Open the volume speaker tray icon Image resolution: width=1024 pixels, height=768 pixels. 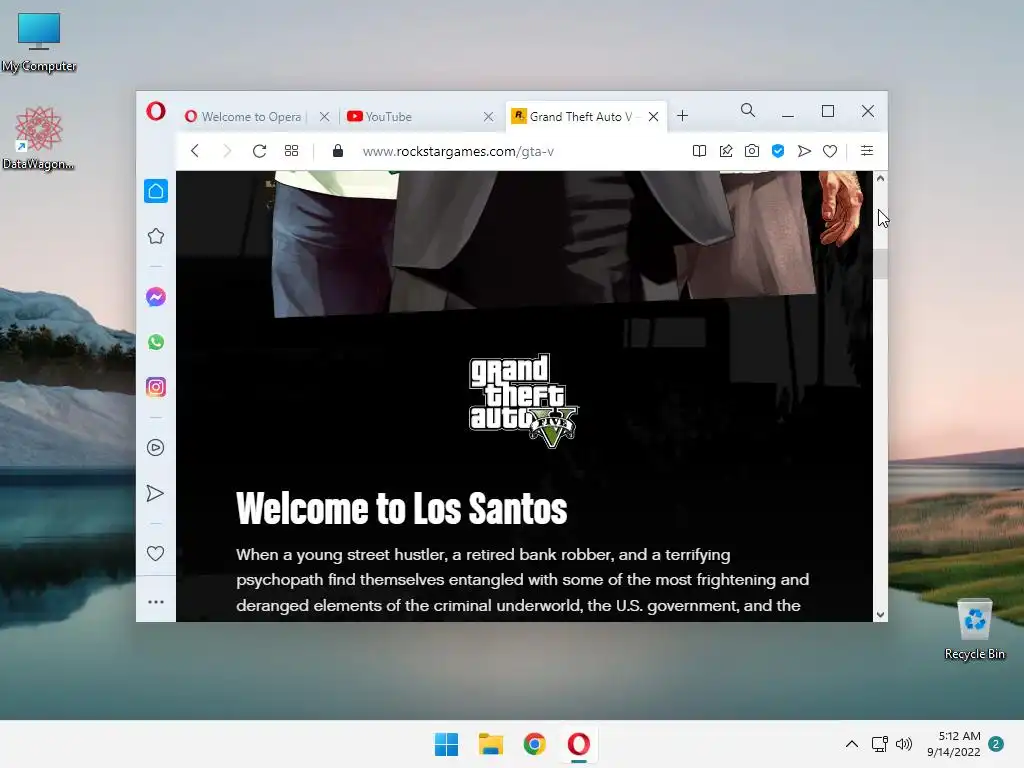click(904, 744)
